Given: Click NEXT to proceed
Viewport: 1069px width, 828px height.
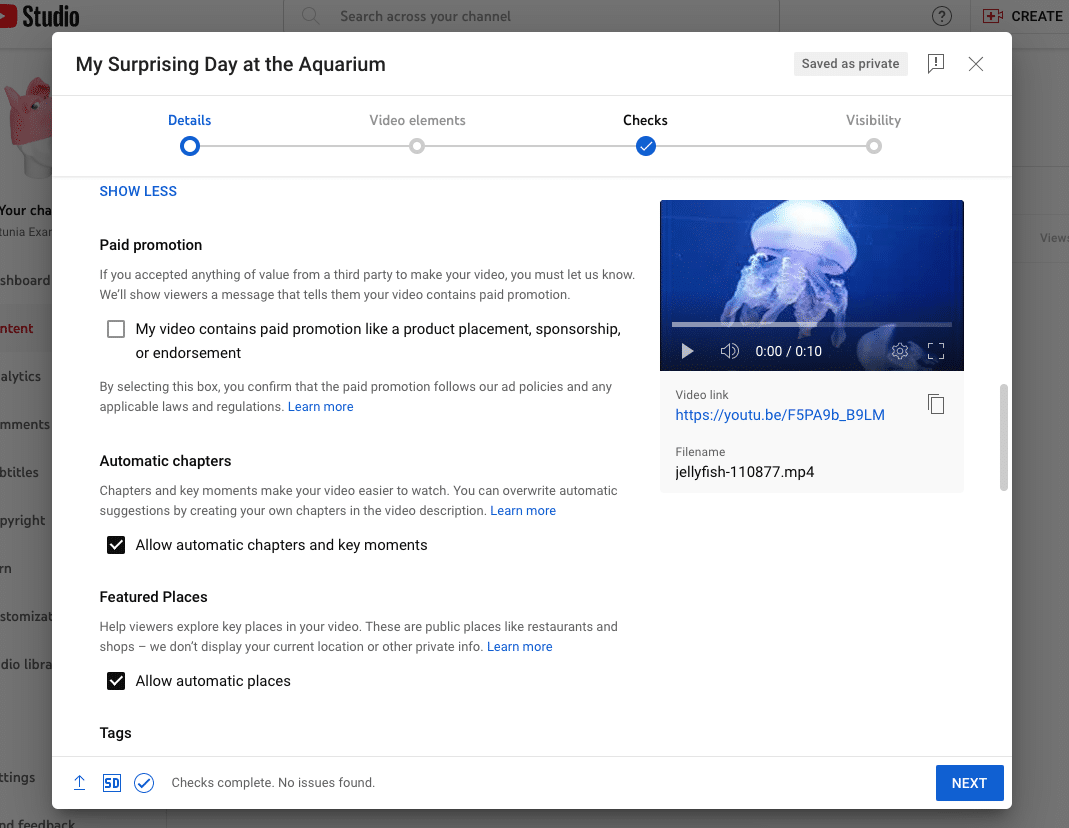Looking at the screenshot, I should pos(968,782).
